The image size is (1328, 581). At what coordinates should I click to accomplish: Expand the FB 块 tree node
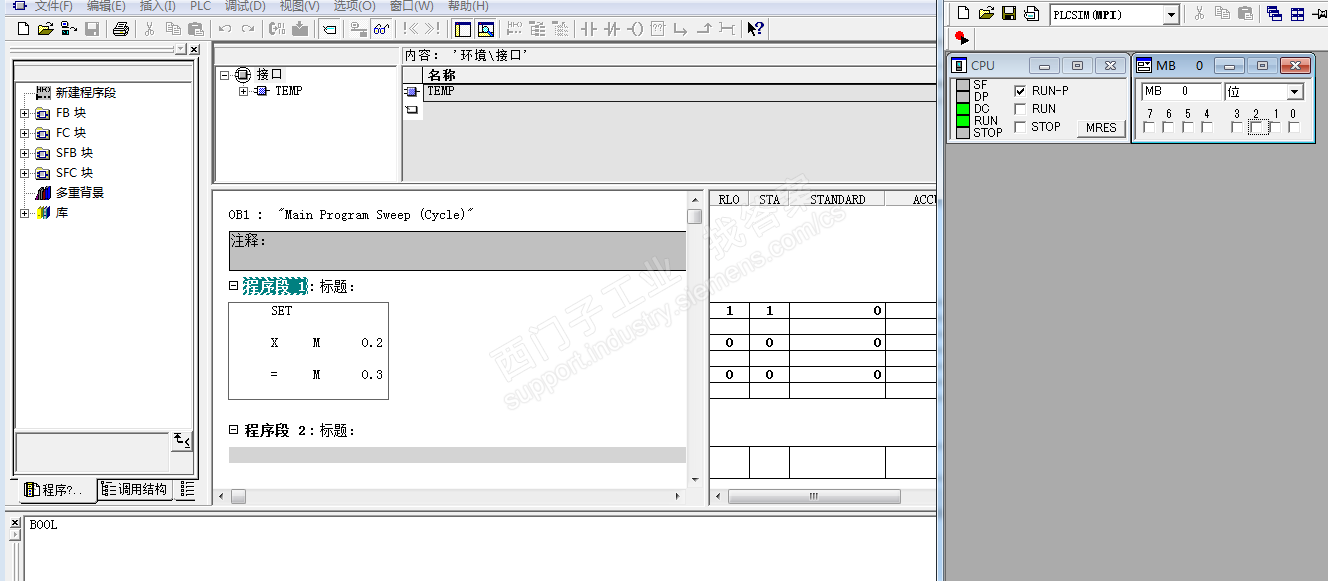pos(25,113)
